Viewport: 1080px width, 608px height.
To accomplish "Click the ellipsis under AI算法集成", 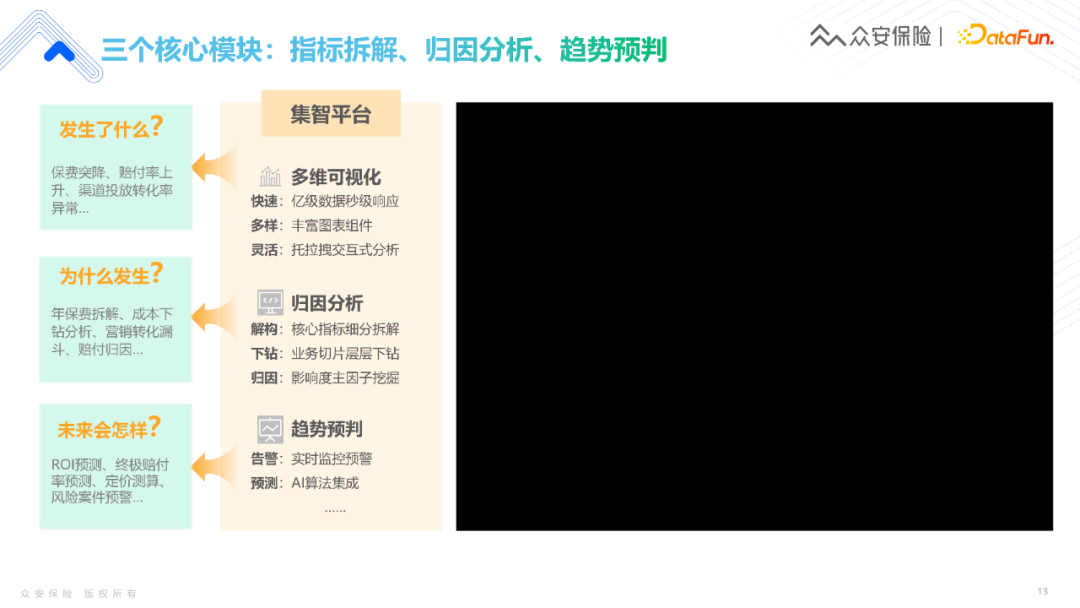I will point(335,510).
